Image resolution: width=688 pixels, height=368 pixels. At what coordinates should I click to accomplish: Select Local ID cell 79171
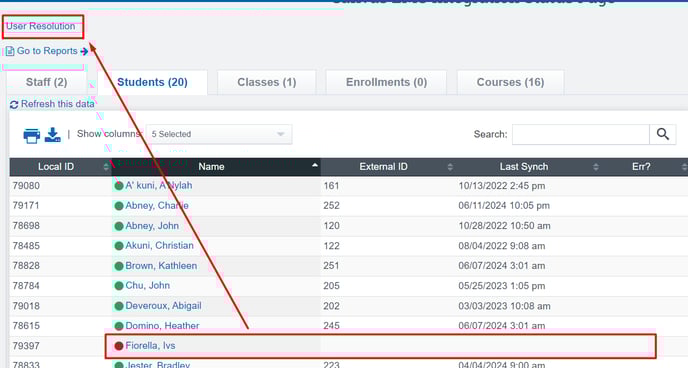[x=26, y=206]
